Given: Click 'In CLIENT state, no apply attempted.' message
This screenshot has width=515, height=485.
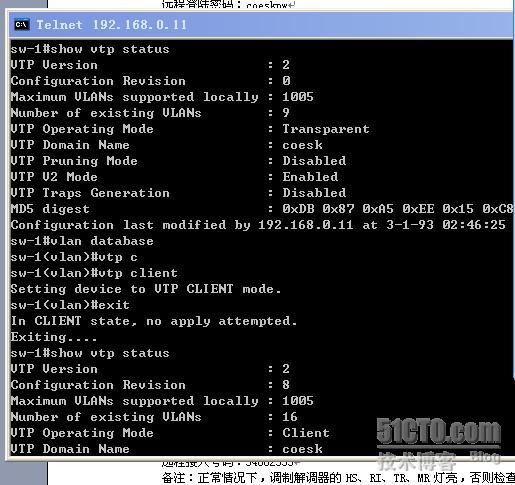Looking at the screenshot, I should (154, 321).
